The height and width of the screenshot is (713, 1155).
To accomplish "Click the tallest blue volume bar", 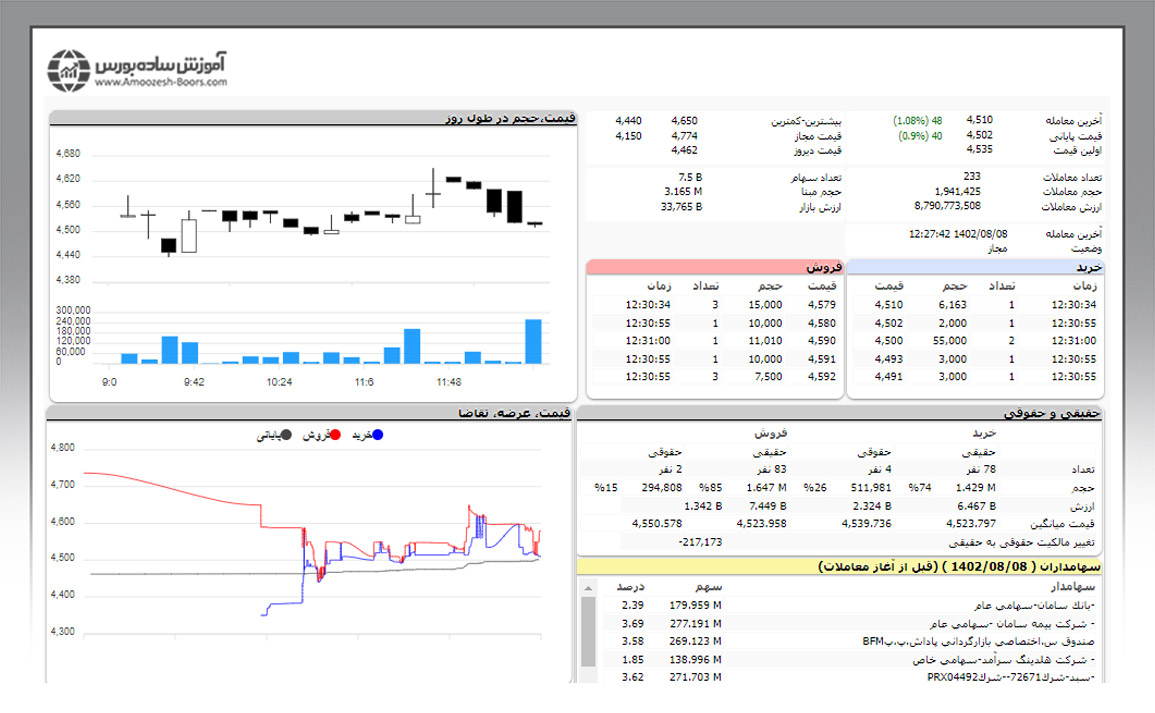I will (533, 341).
